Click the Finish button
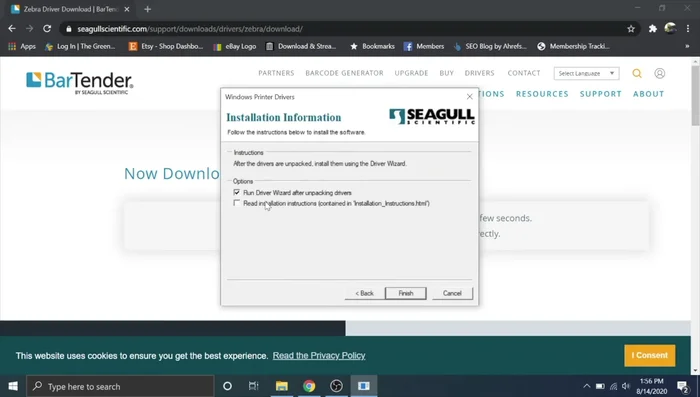Viewport: 700px width, 397px height. [x=406, y=293]
